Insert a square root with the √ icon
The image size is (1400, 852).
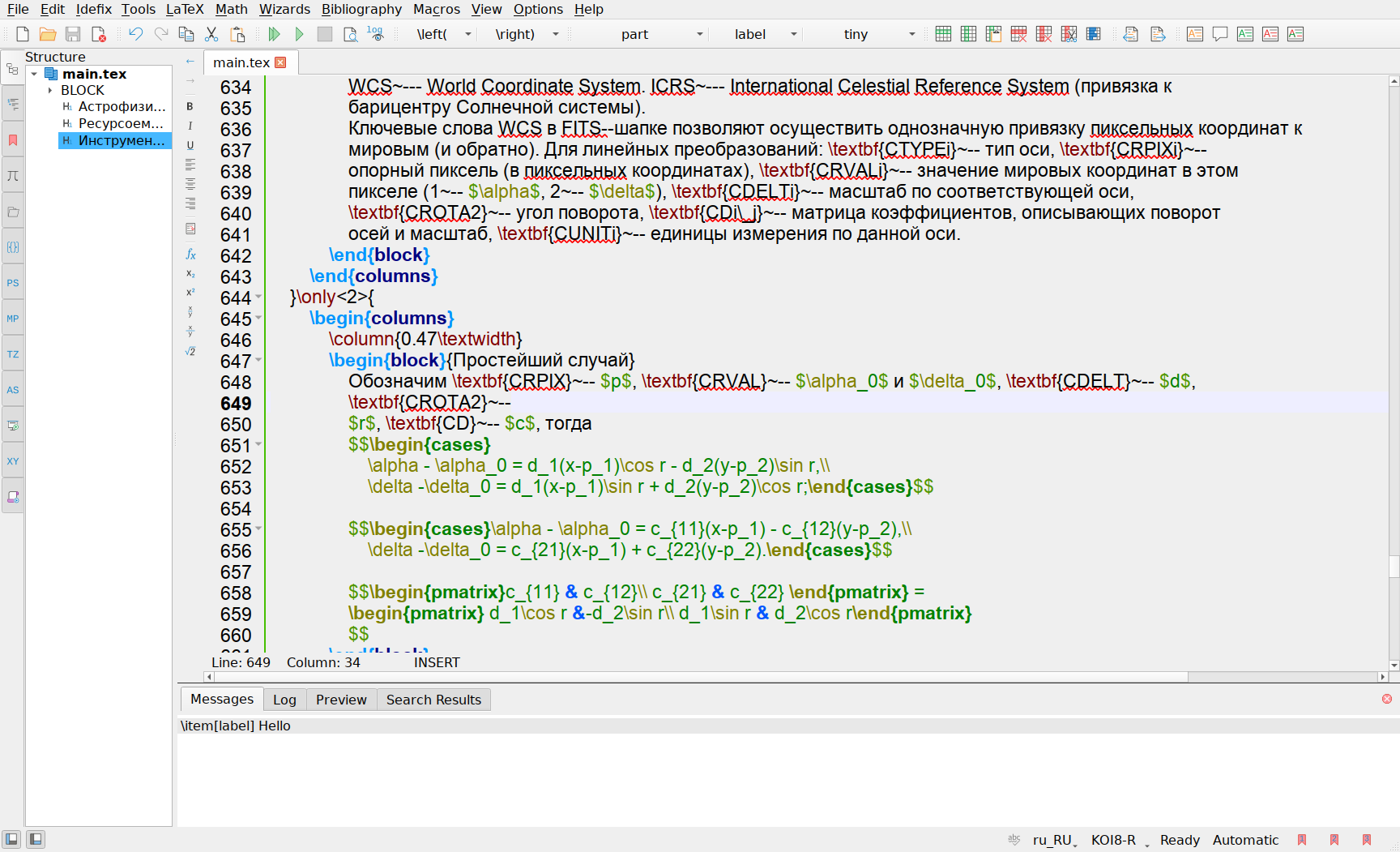190,352
